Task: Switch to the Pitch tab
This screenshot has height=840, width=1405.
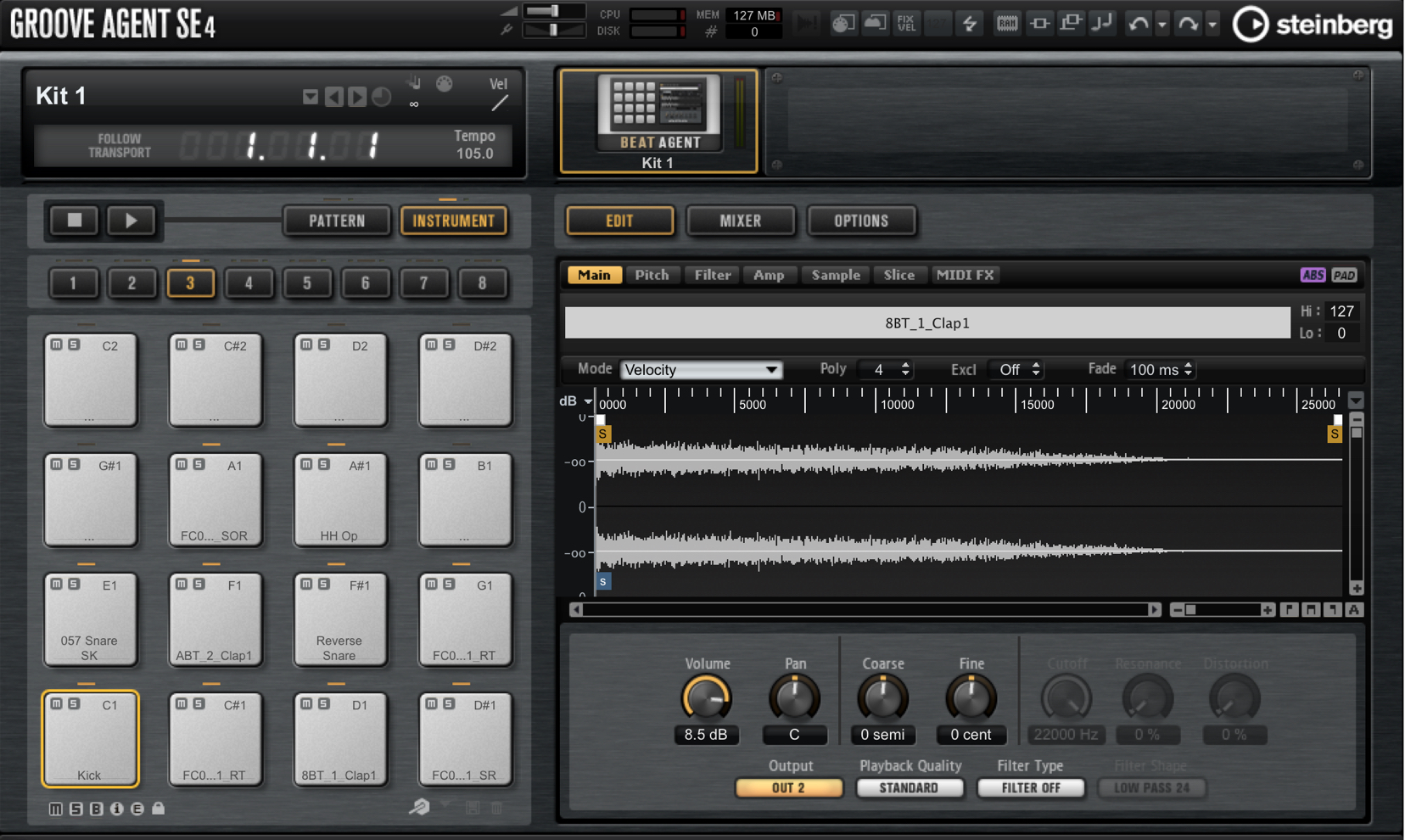Action: (x=652, y=275)
